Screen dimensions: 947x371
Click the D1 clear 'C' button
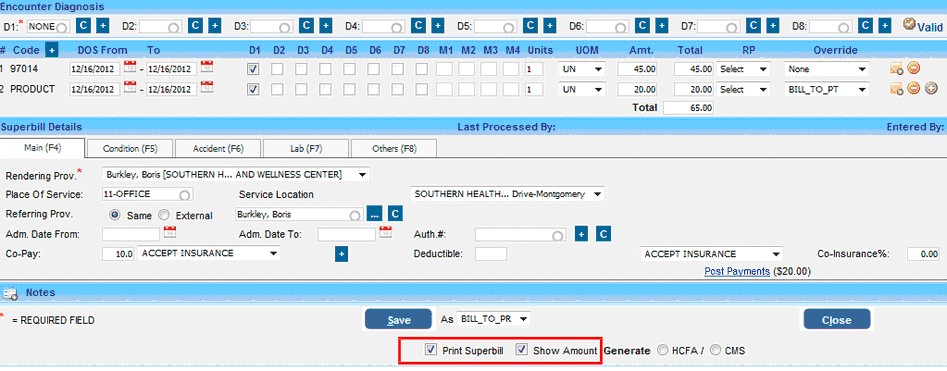(x=83, y=26)
